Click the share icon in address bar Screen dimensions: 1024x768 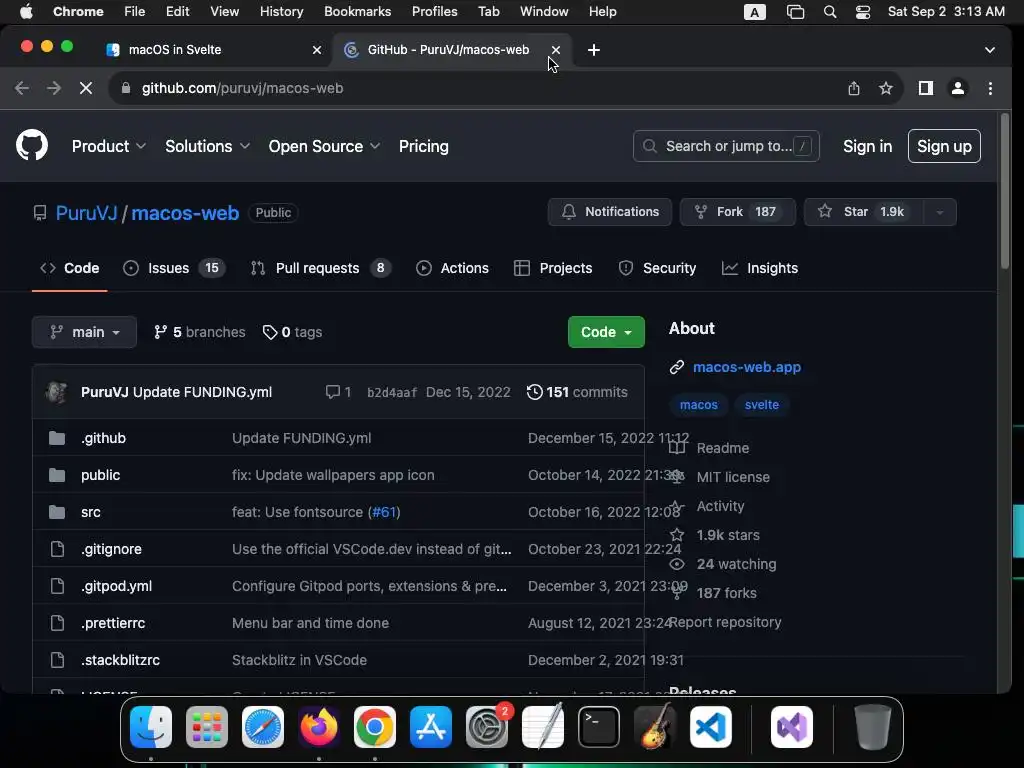click(x=854, y=88)
